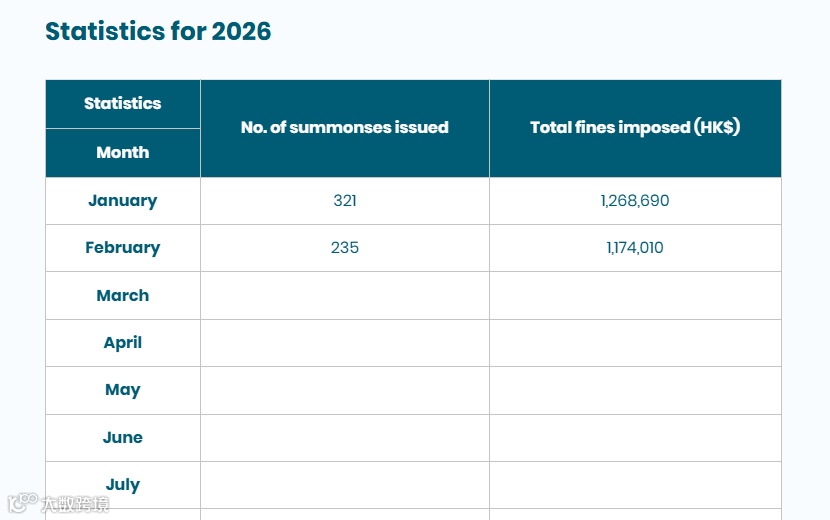Click the empty March summonses cell
830x520 pixels.
tap(345, 296)
